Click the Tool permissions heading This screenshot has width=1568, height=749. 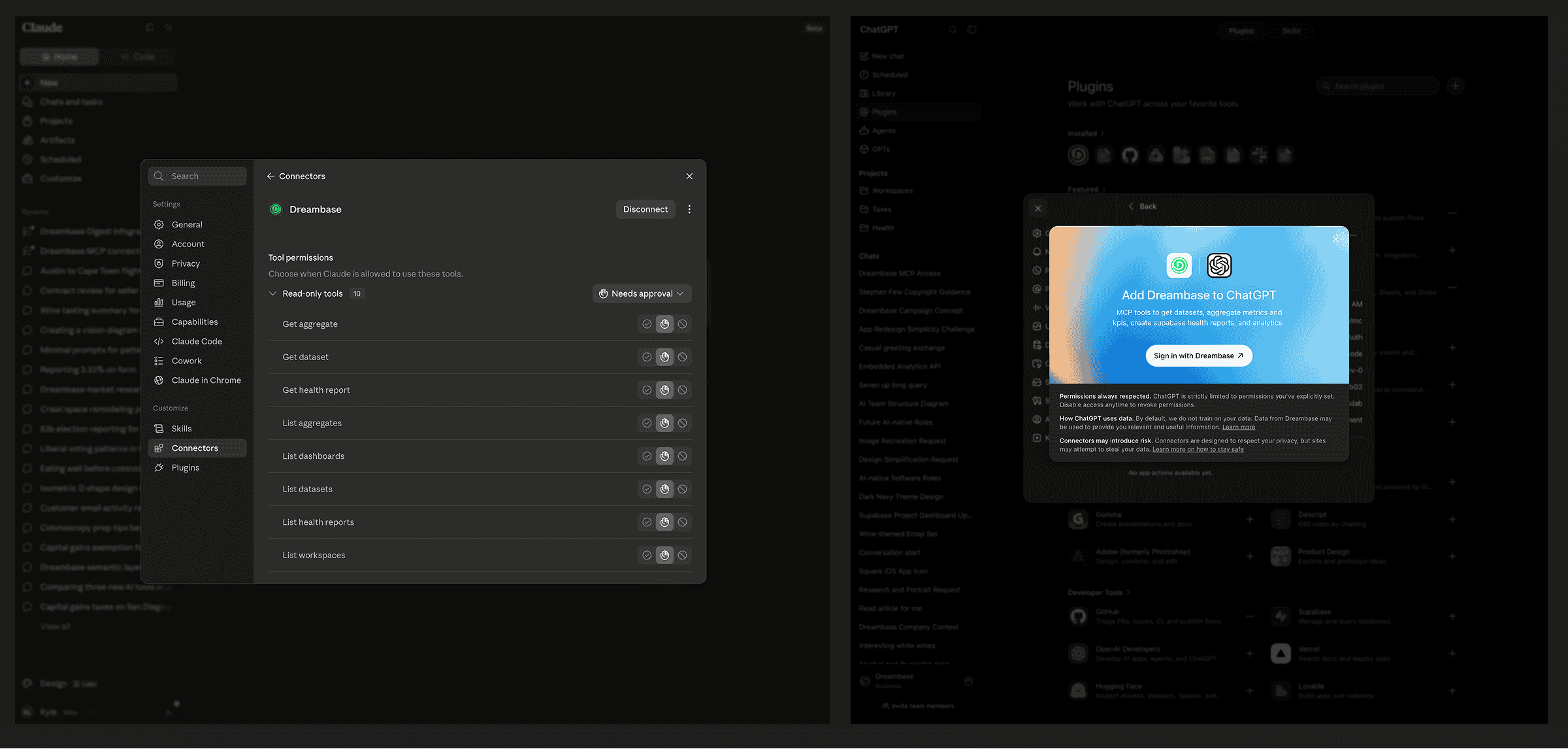tap(301, 258)
